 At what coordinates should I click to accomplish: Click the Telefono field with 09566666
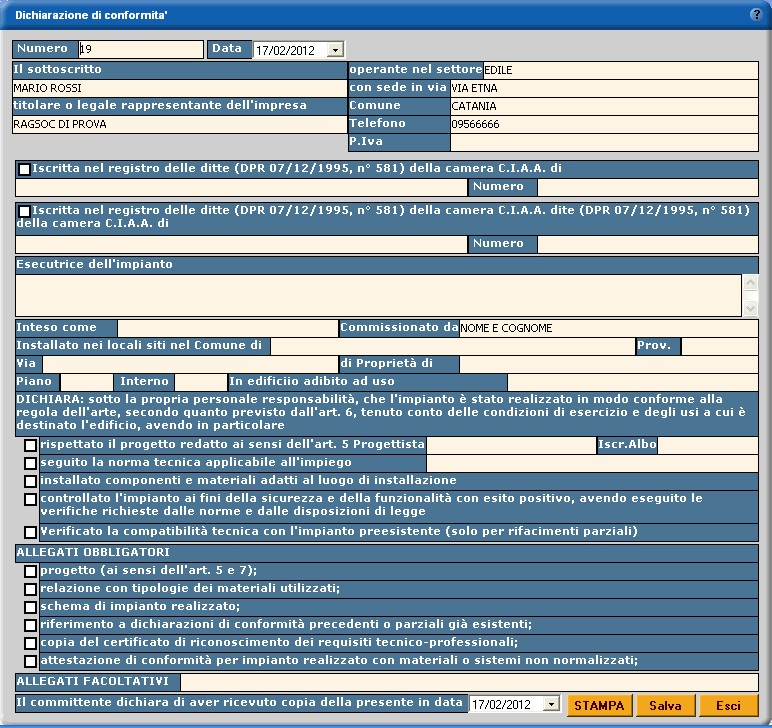click(x=604, y=124)
